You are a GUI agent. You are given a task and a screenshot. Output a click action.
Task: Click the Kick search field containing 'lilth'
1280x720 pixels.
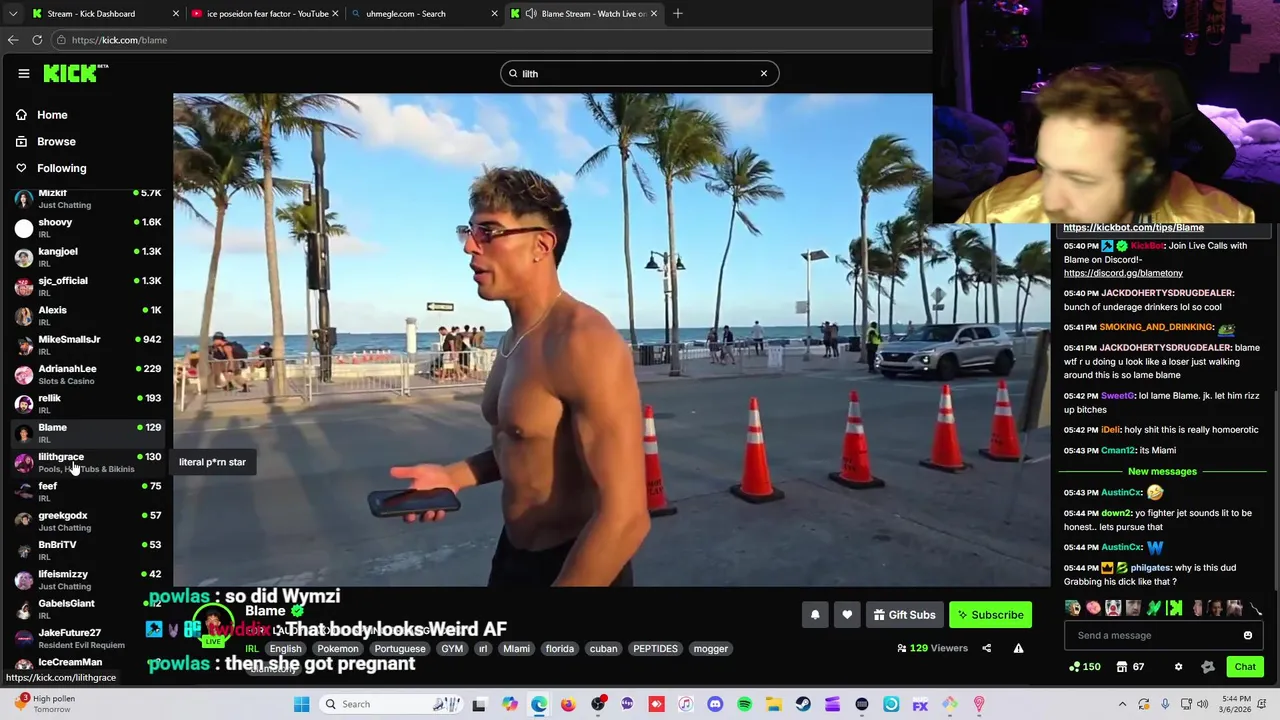tap(640, 73)
